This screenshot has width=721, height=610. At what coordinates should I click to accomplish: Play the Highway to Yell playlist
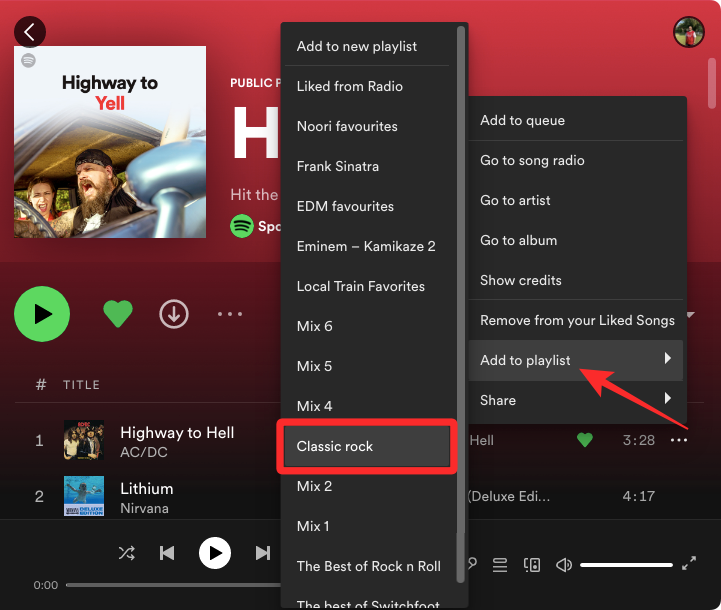coord(42,314)
